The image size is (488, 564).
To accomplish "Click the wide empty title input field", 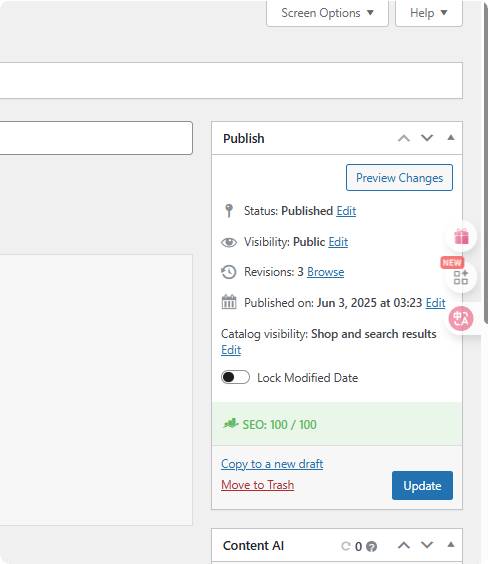I will coord(231,80).
